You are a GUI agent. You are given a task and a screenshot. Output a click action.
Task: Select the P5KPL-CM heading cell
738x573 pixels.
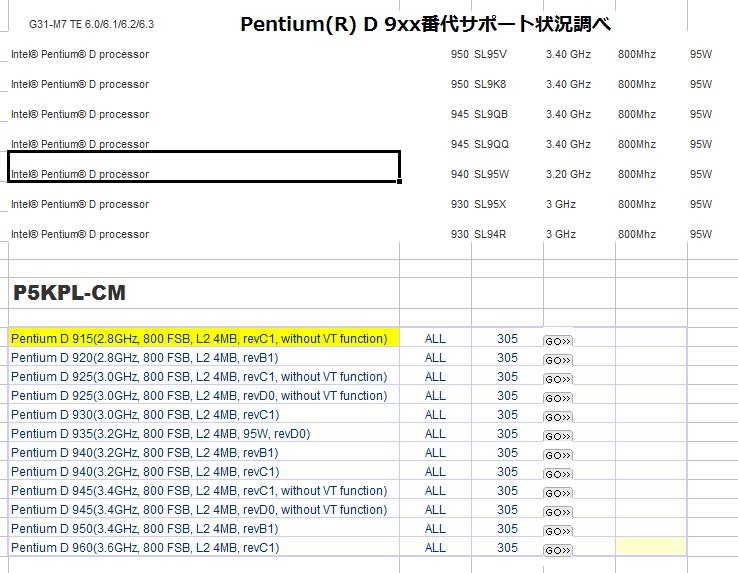pyautogui.click(x=204, y=293)
